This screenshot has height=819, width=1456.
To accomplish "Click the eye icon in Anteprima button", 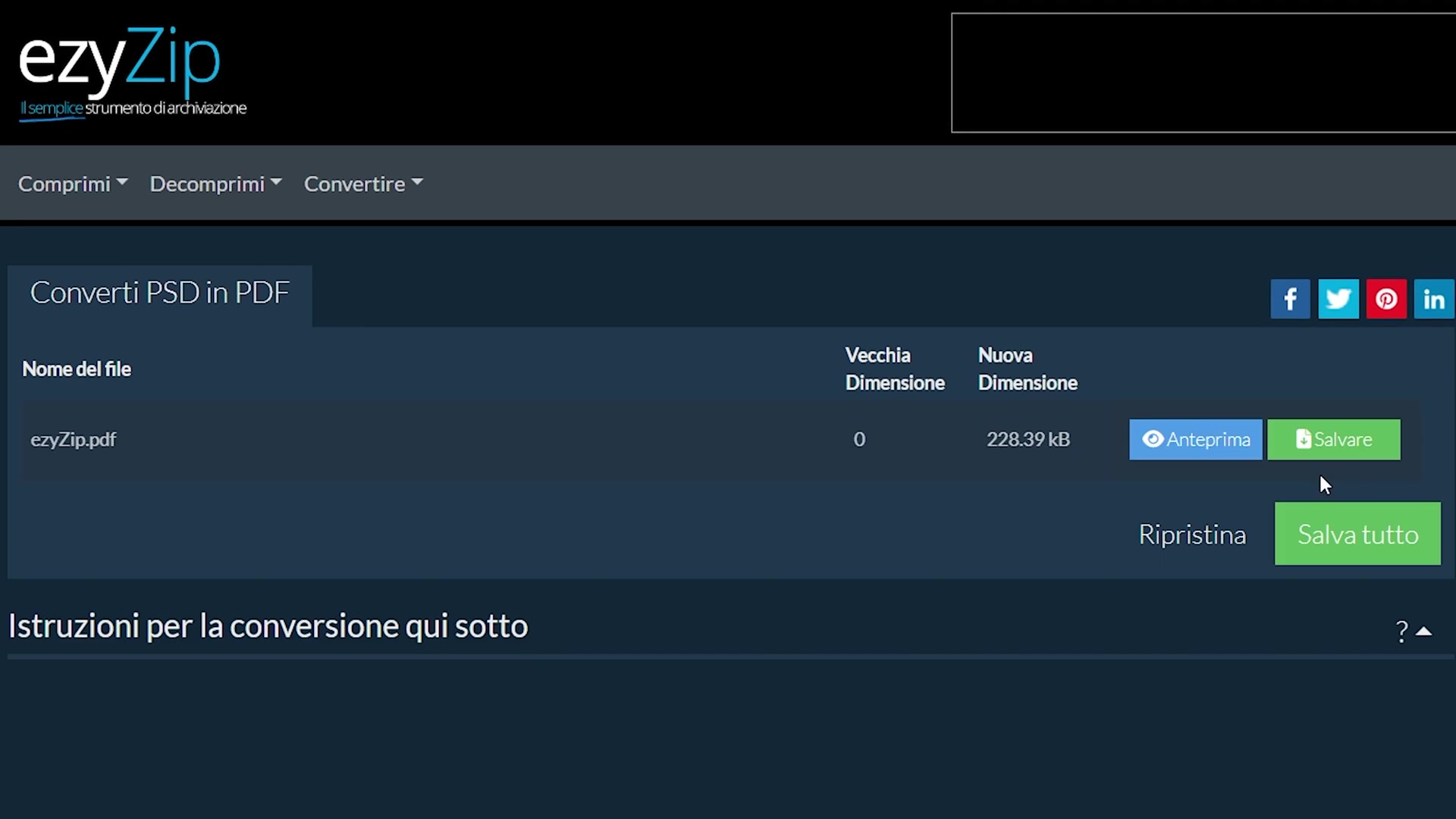I will (1153, 439).
